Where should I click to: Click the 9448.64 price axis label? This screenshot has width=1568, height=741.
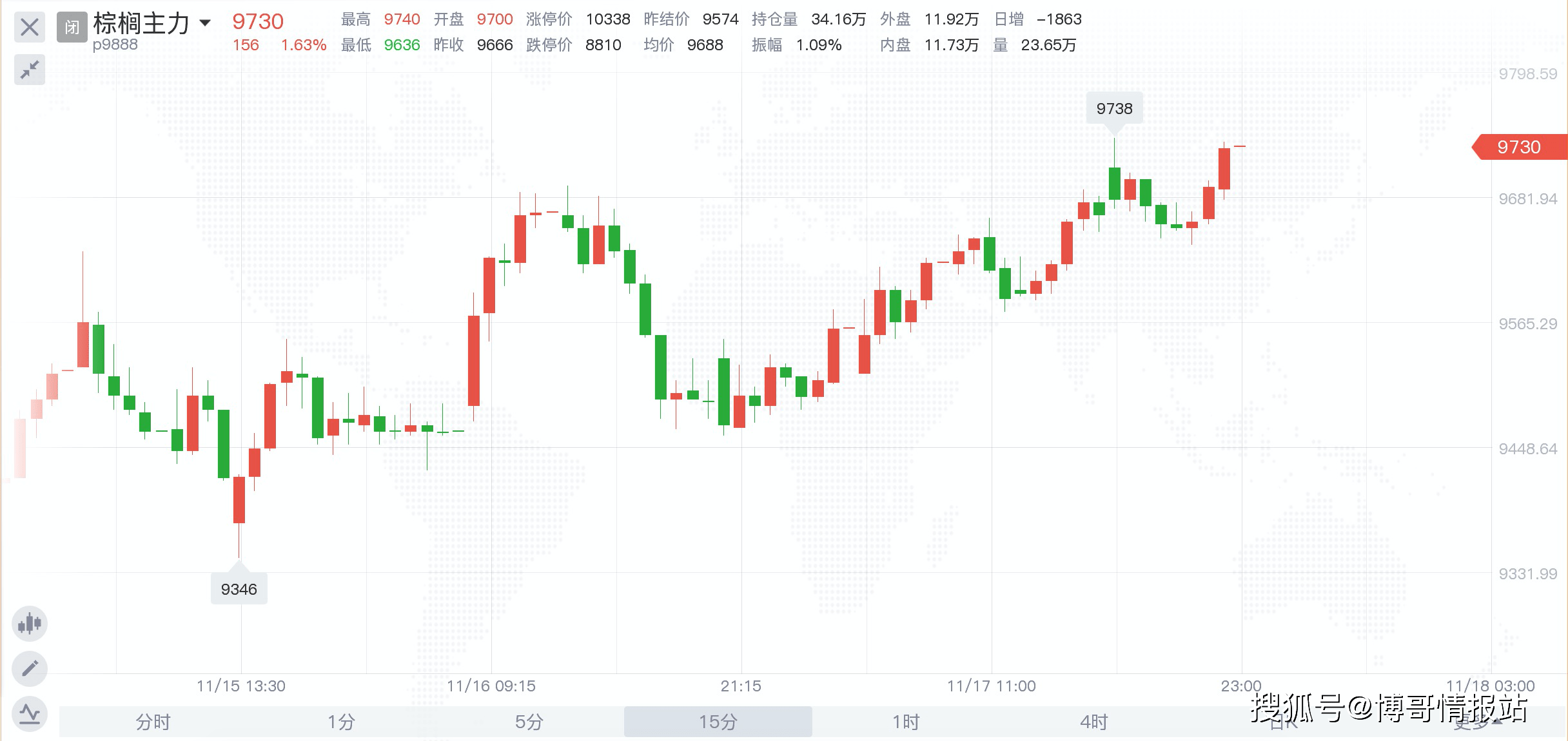point(1528,449)
